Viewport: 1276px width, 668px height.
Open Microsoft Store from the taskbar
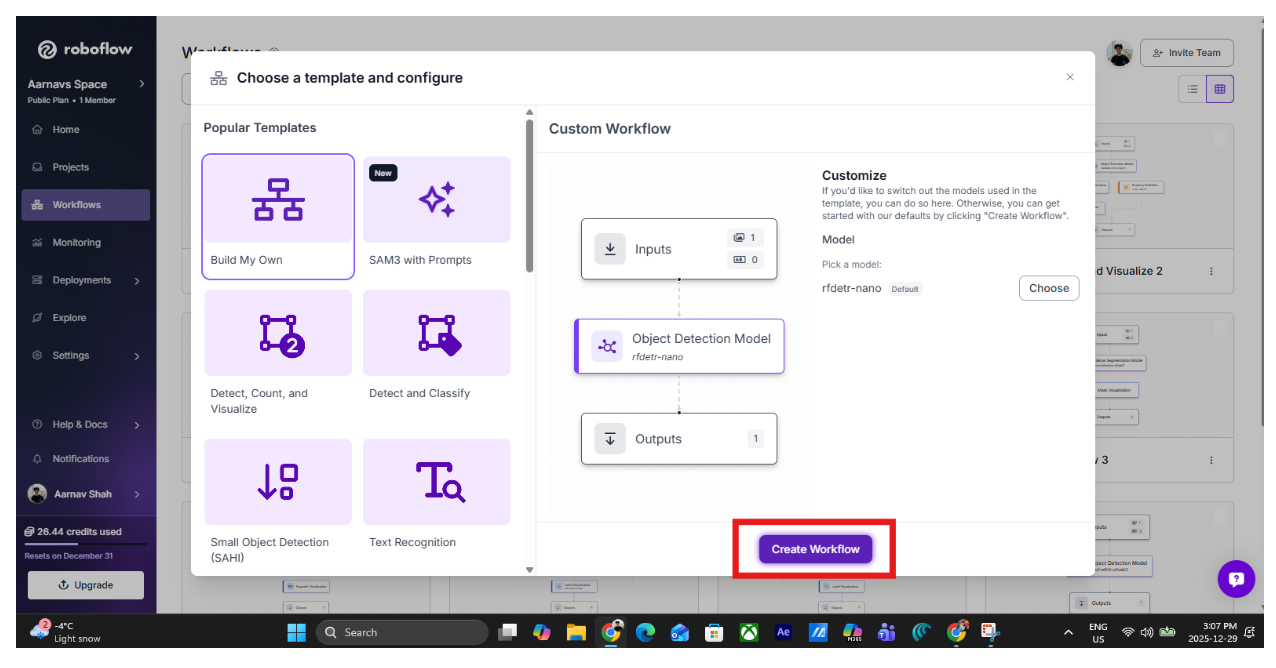714,632
